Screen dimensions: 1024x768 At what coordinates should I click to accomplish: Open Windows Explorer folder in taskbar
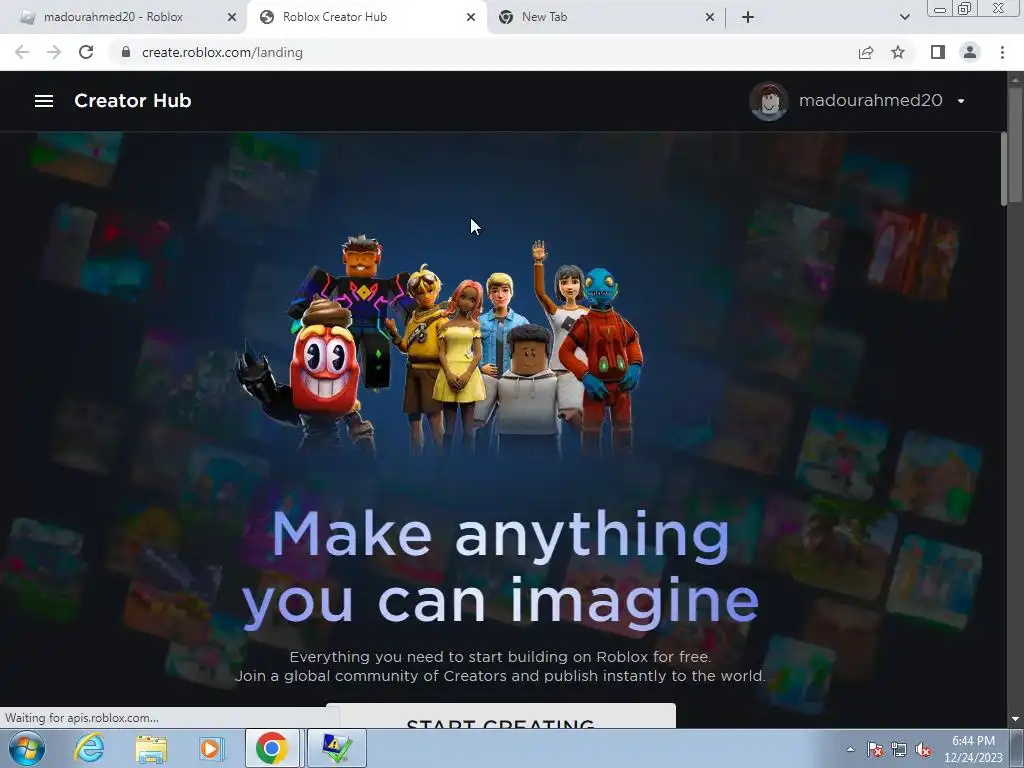pos(151,749)
